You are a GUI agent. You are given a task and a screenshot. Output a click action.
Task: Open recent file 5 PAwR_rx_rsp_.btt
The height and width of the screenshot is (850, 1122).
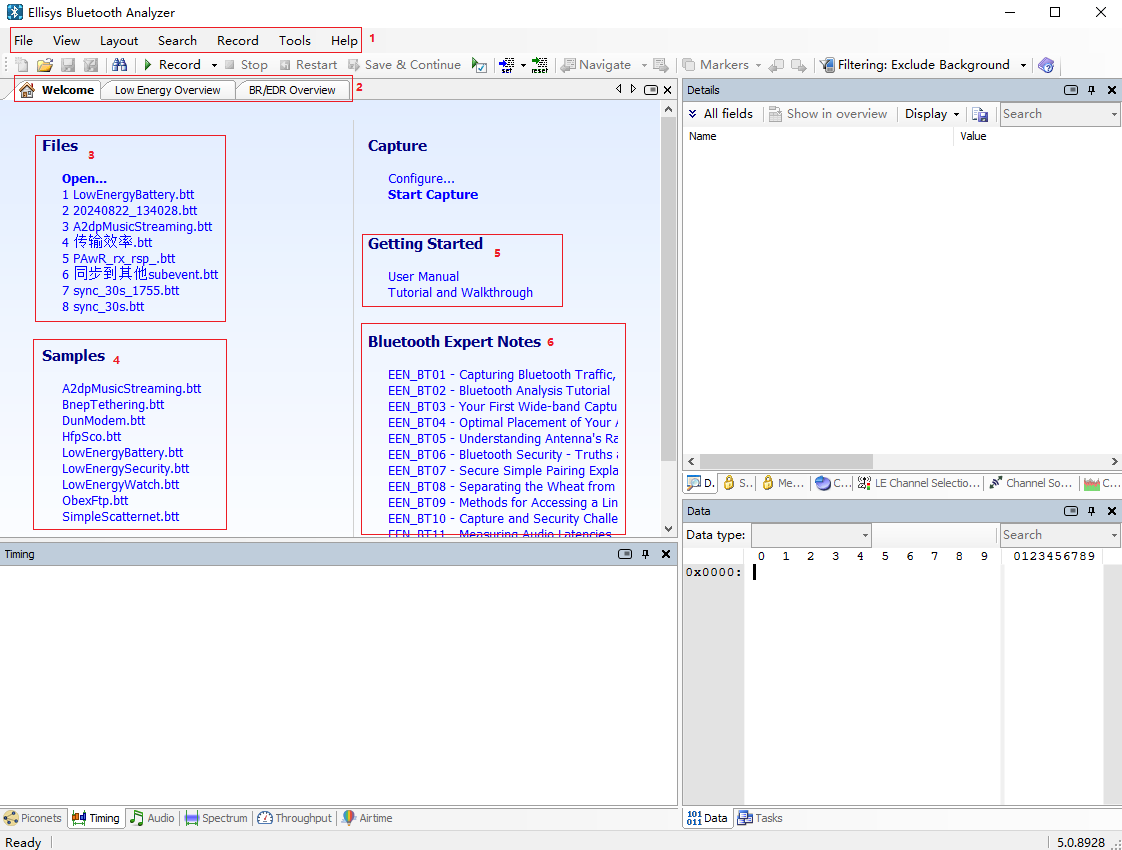pos(118,258)
